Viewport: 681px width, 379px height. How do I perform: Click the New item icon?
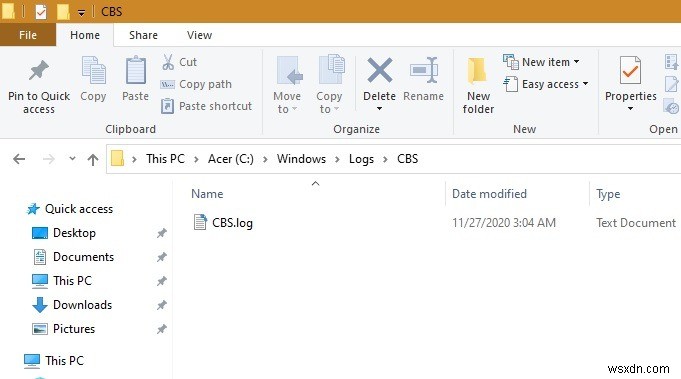coord(511,62)
